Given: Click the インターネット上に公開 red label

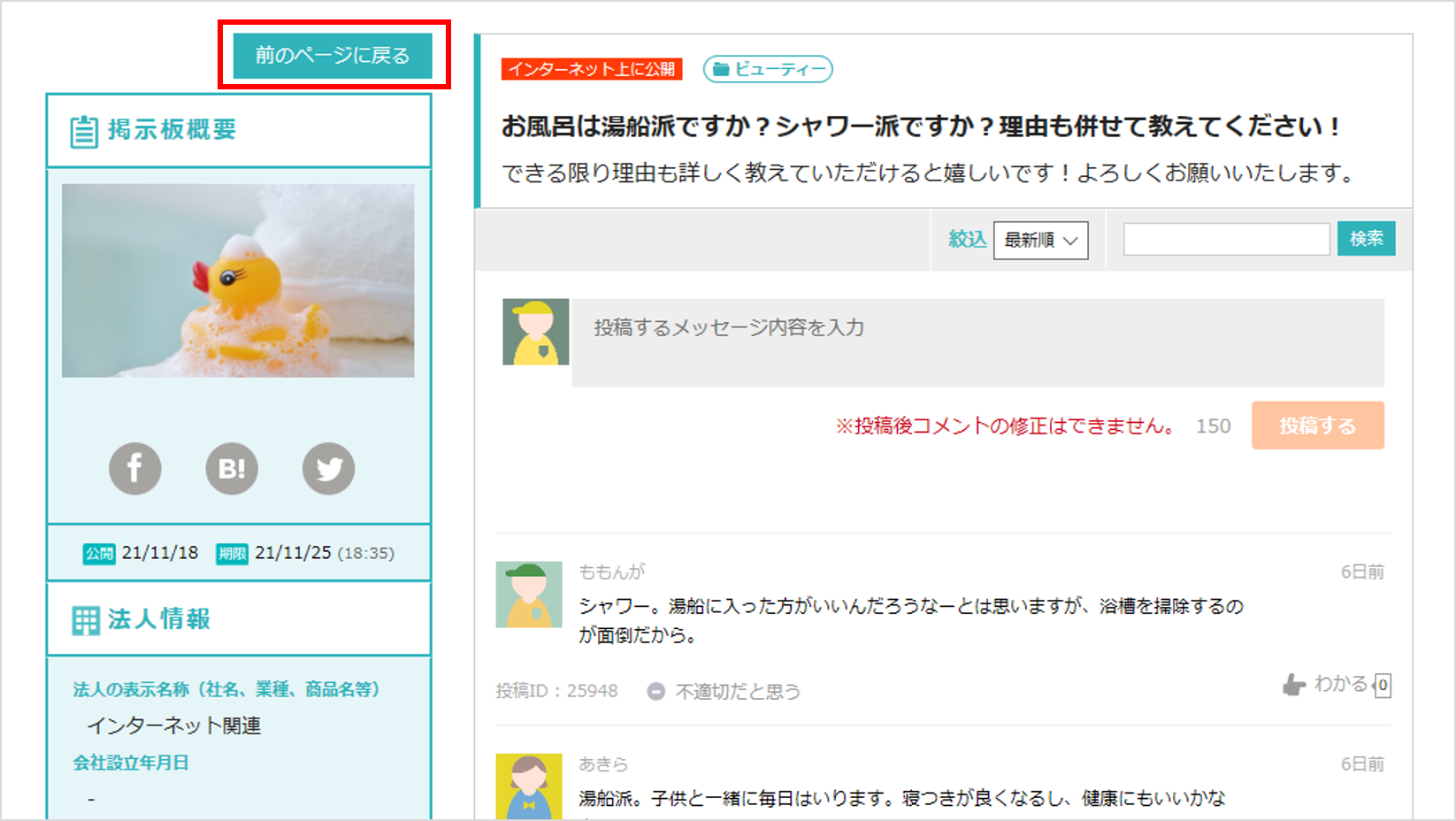Looking at the screenshot, I should (x=592, y=69).
